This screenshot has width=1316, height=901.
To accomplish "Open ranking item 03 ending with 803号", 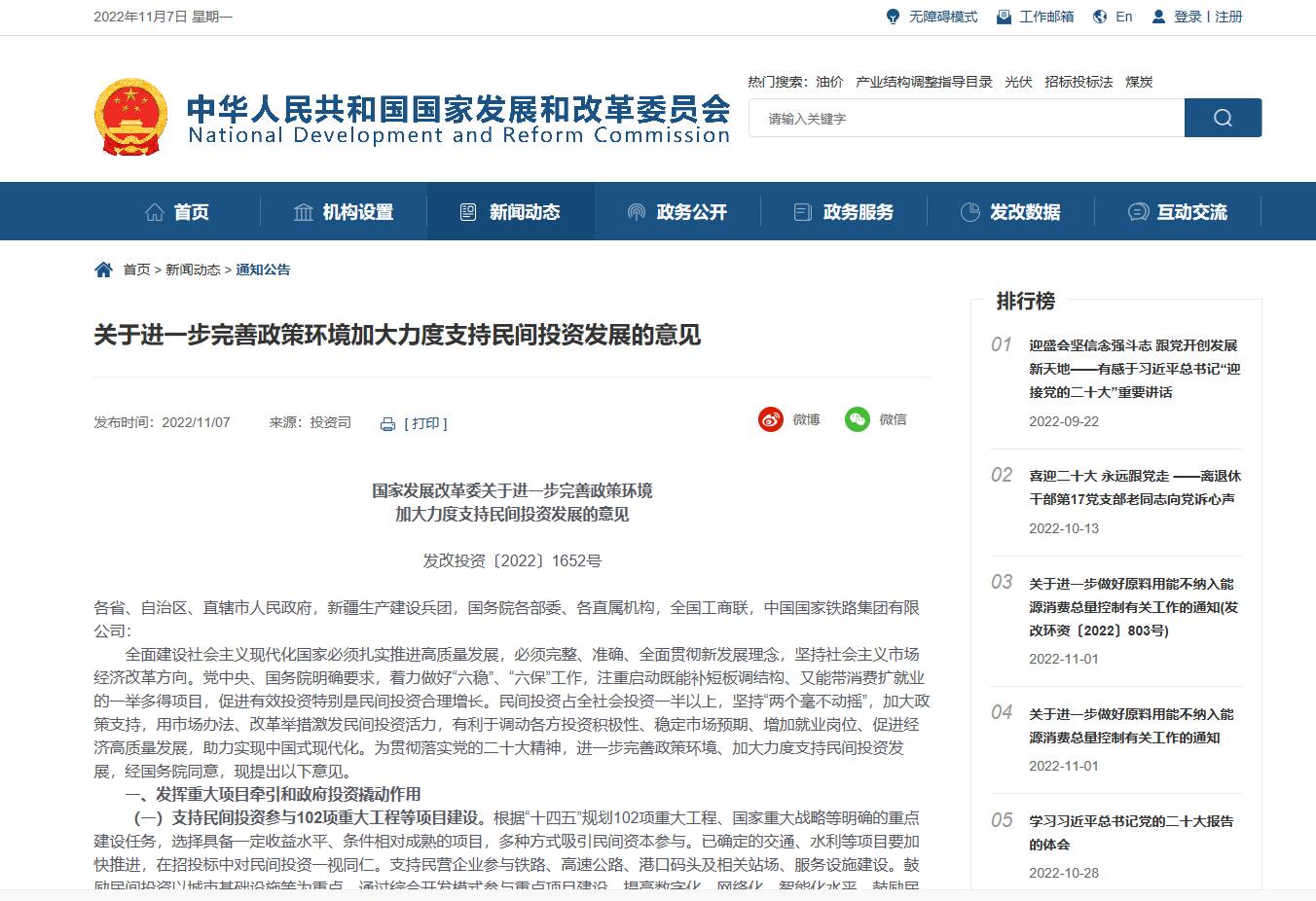I will pyautogui.click(x=1135, y=607).
